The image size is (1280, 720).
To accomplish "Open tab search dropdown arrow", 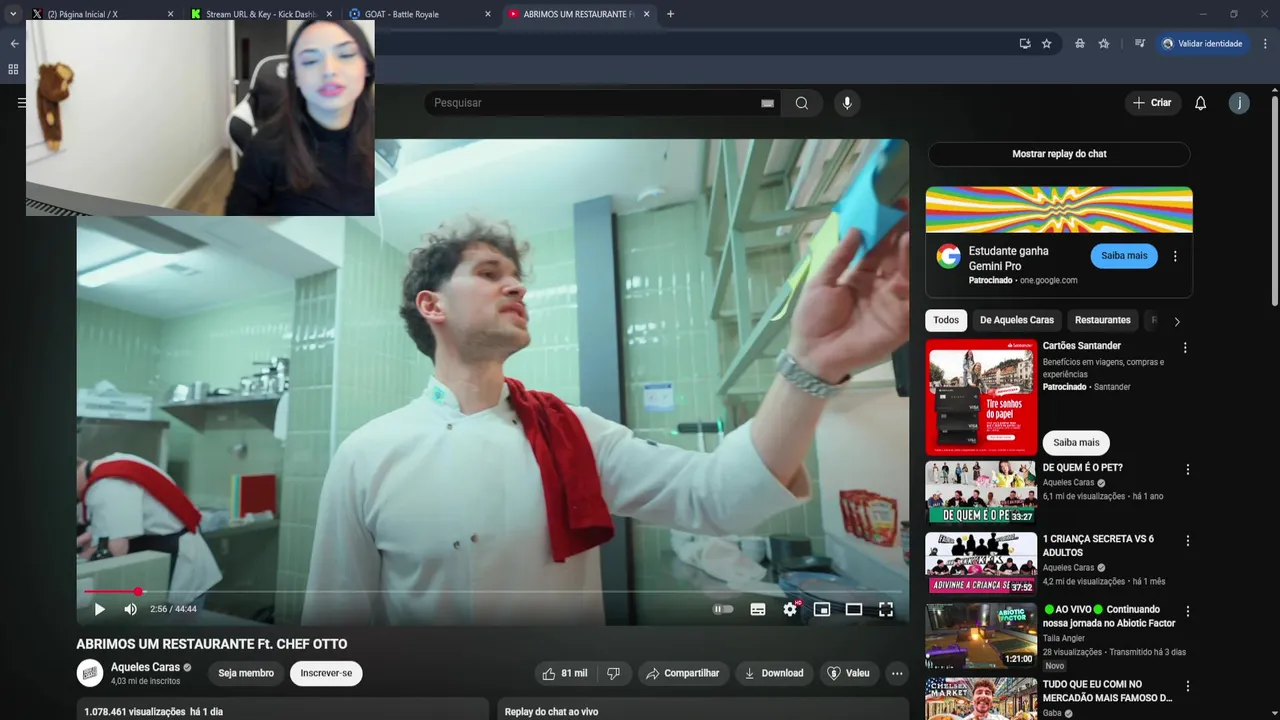I will [13, 14].
